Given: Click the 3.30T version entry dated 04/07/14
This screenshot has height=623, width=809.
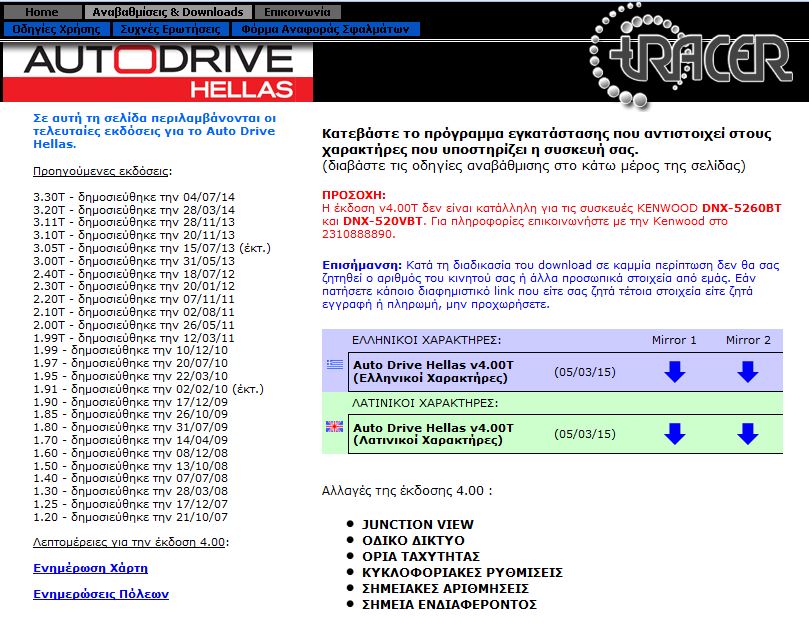Looking at the screenshot, I should coord(134,197).
